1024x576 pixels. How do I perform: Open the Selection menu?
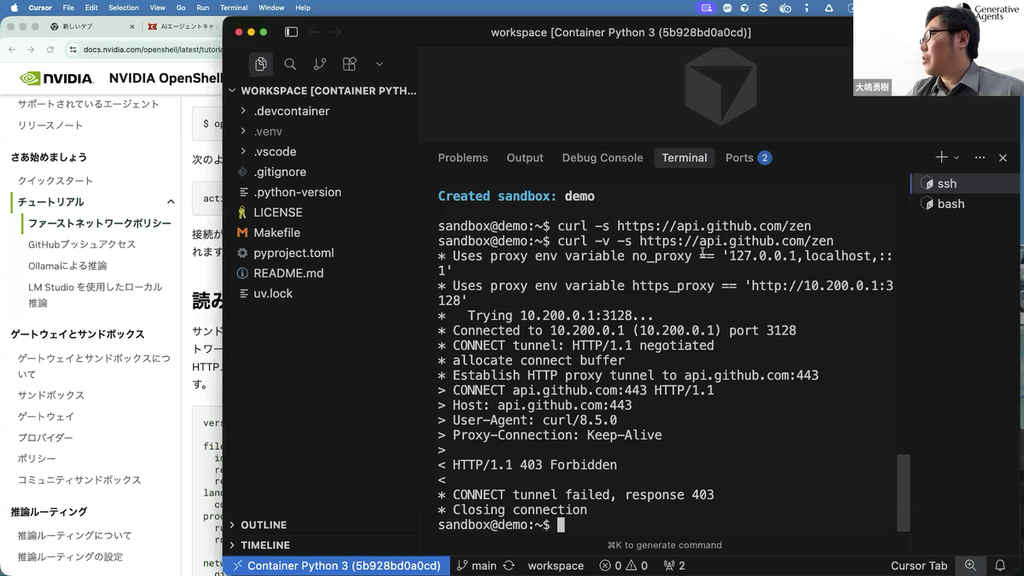tap(123, 8)
